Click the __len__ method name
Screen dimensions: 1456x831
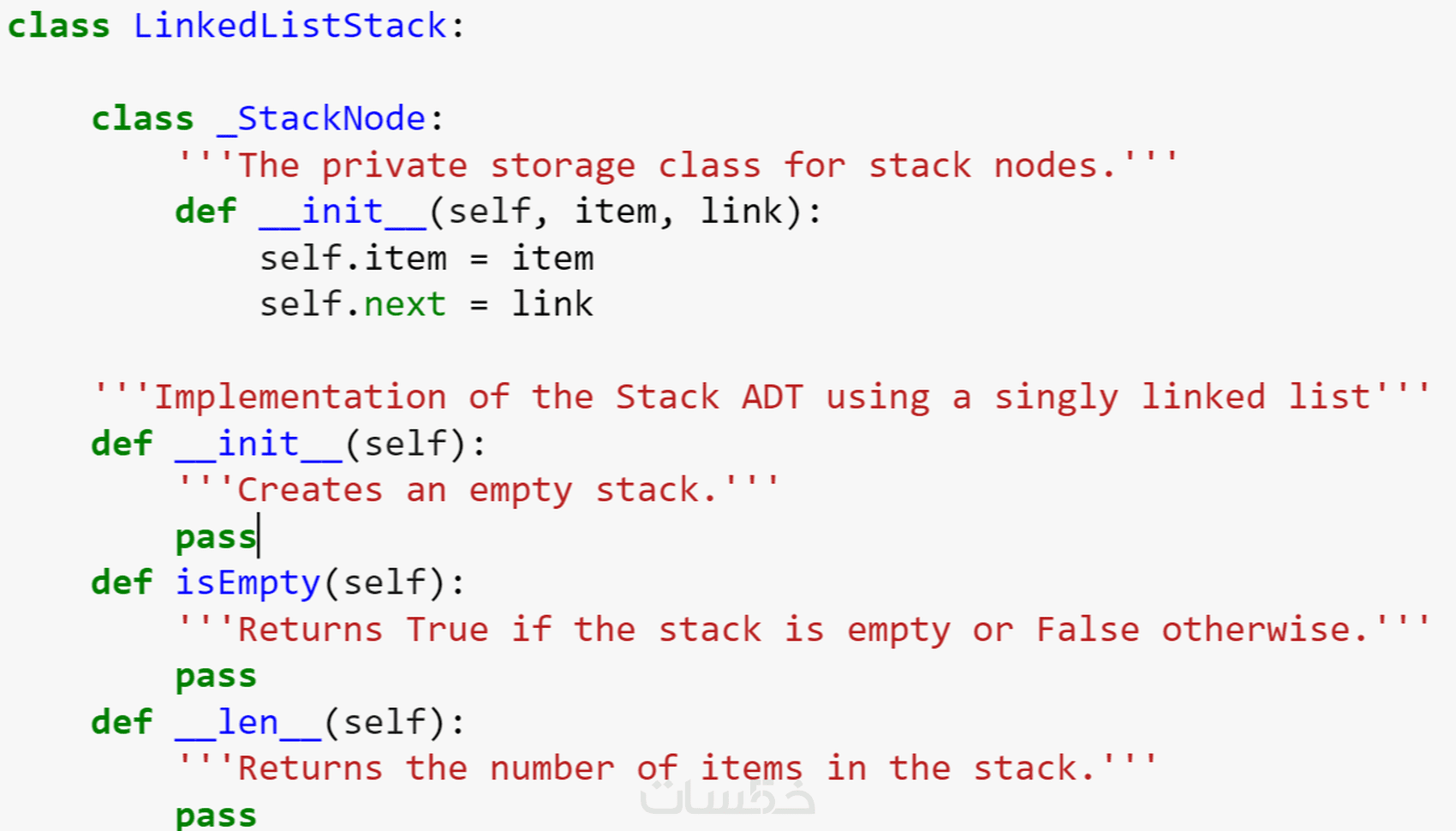click(x=248, y=722)
